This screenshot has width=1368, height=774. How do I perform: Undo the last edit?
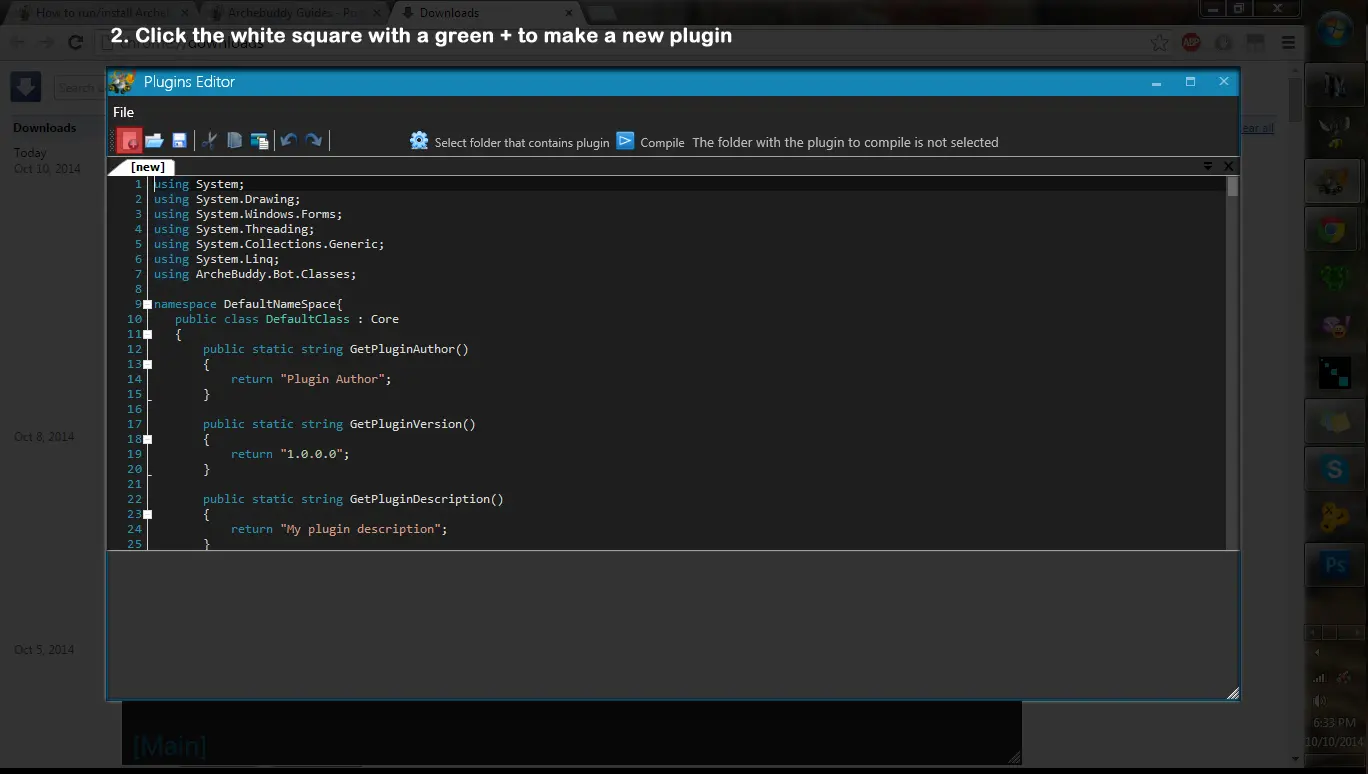[288, 141]
